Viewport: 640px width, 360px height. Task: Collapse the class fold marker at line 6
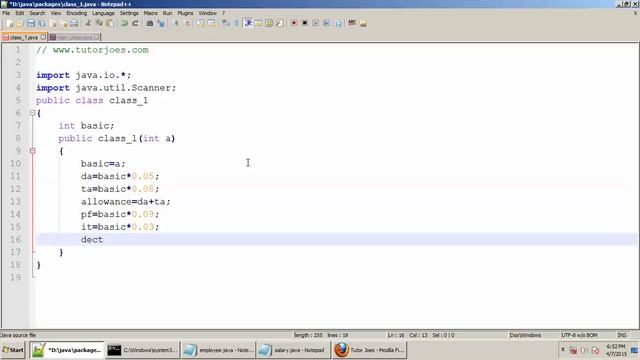point(32,113)
